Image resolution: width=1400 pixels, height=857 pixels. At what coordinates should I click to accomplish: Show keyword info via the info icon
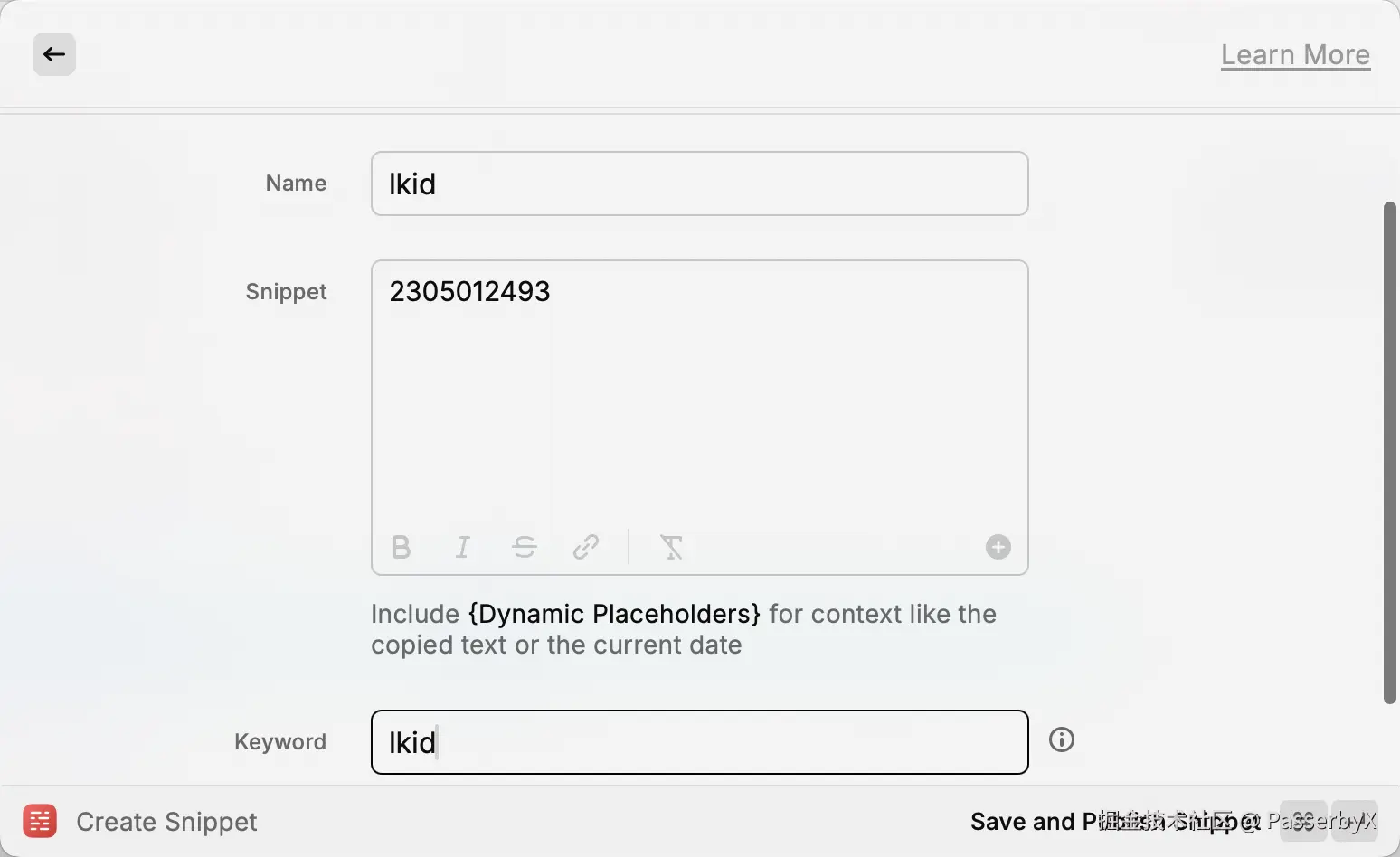pos(1061,740)
